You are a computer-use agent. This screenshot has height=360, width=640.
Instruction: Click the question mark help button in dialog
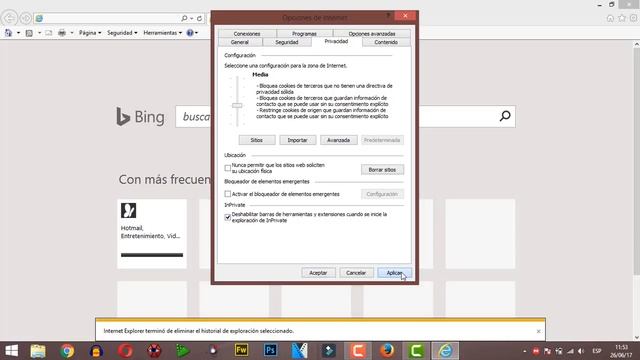tap(388, 16)
